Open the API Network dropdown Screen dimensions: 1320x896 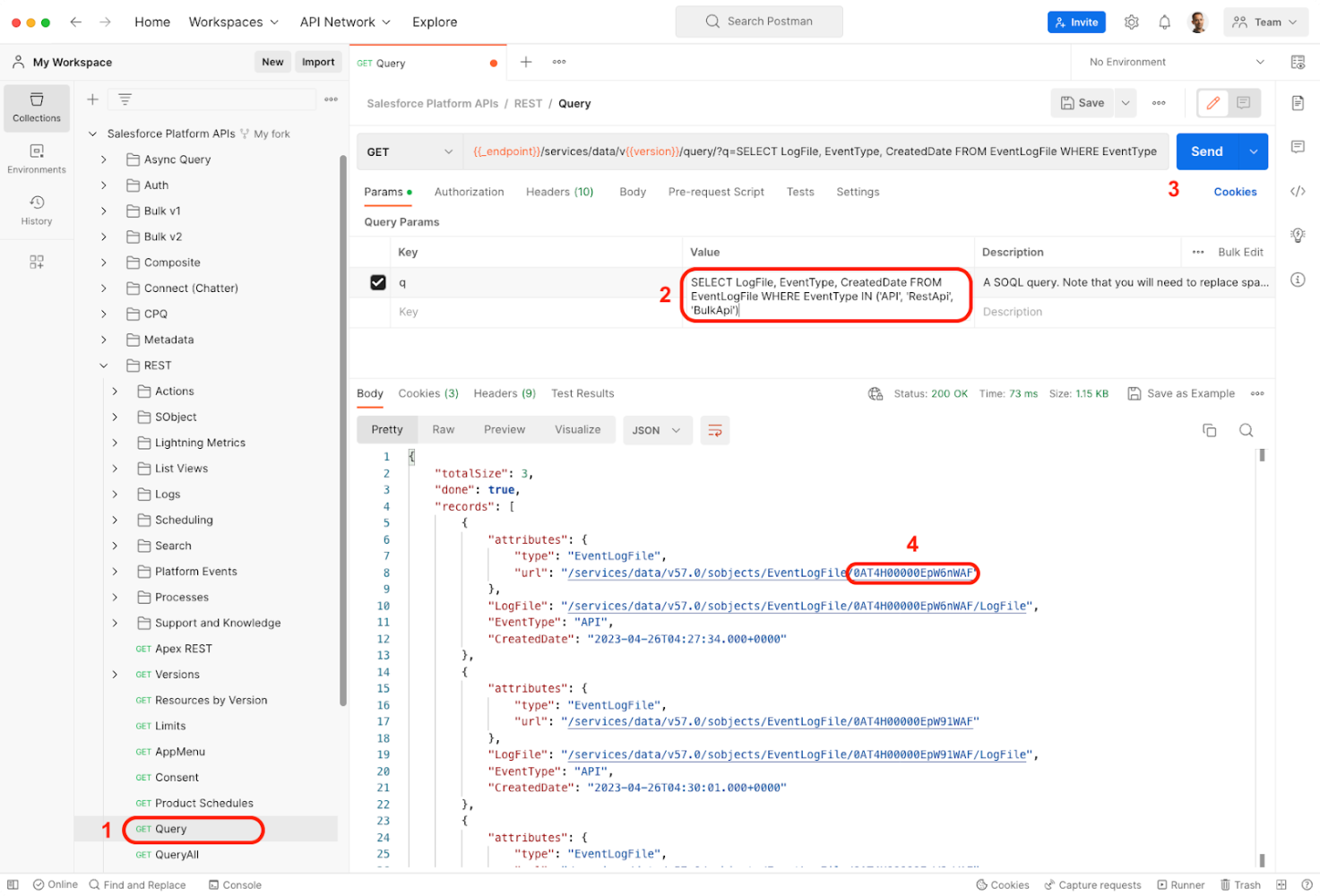pos(346,22)
